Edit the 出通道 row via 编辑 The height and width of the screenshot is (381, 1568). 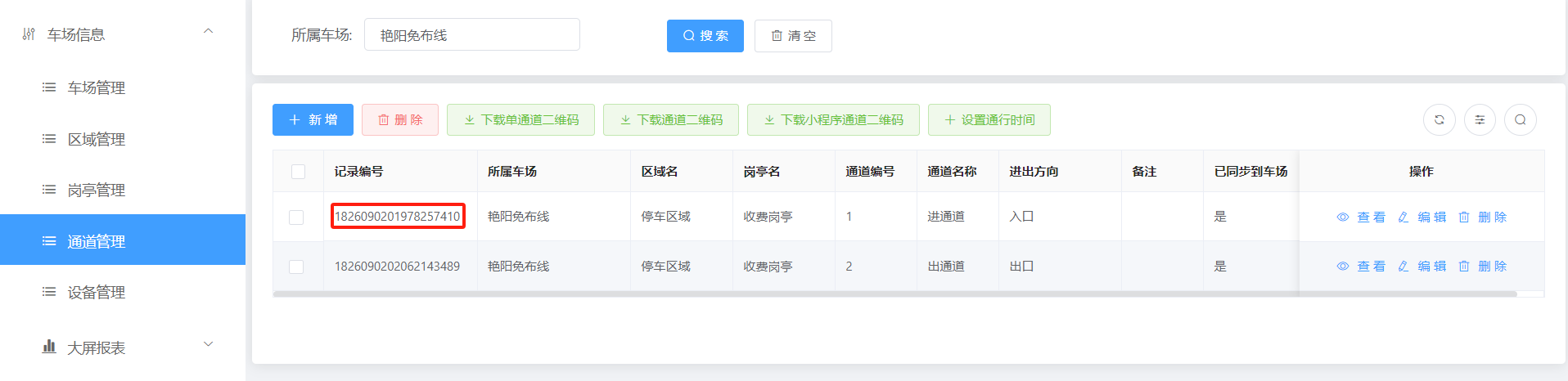[x=1422, y=266]
